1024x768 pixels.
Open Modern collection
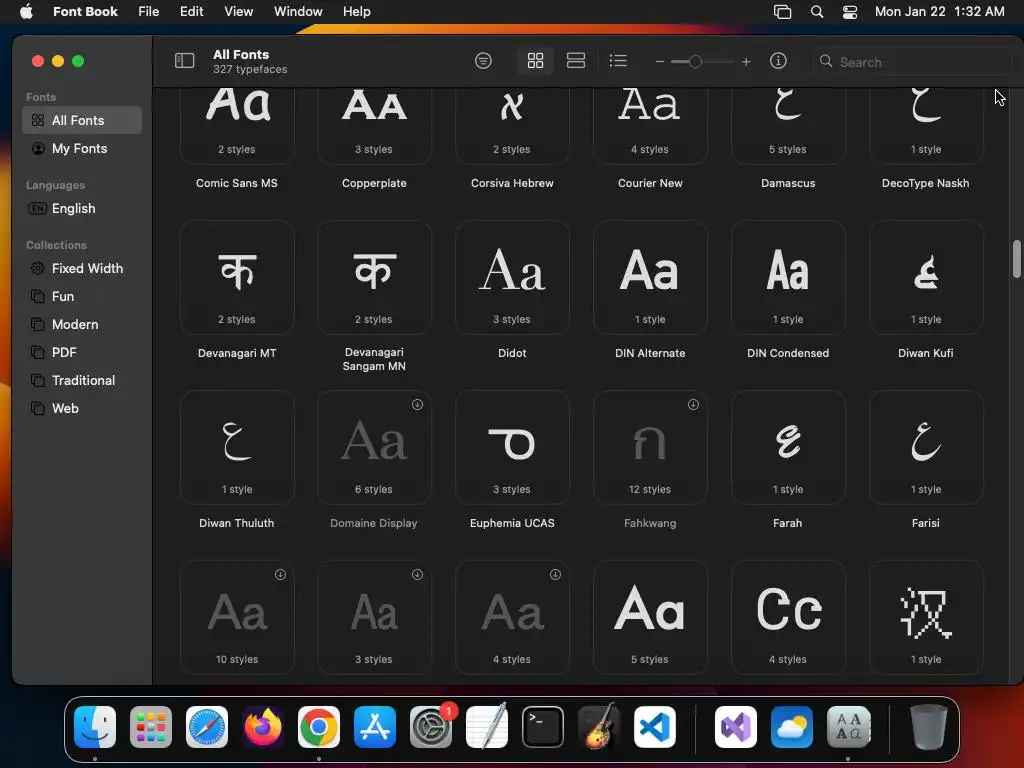coord(82,325)
